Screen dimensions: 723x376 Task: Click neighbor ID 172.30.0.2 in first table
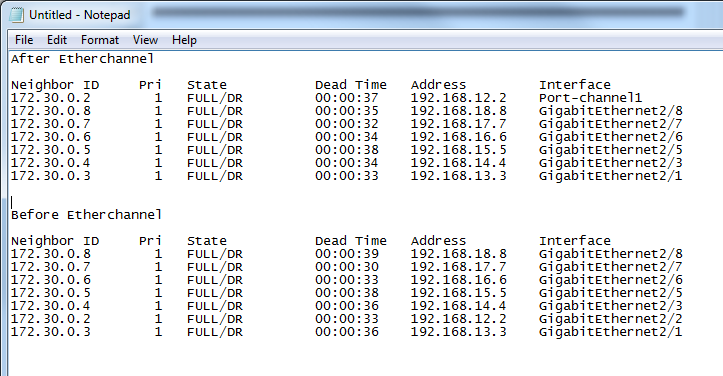[51, 98]
